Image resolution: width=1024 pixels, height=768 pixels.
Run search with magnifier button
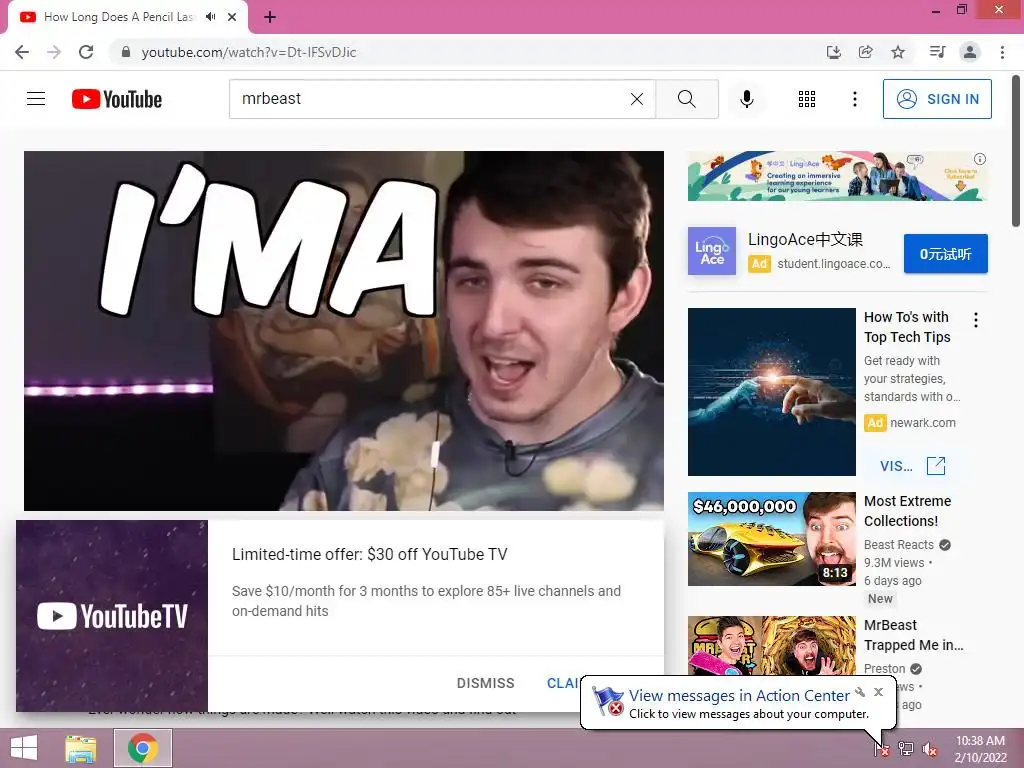[x=686, y=99]
